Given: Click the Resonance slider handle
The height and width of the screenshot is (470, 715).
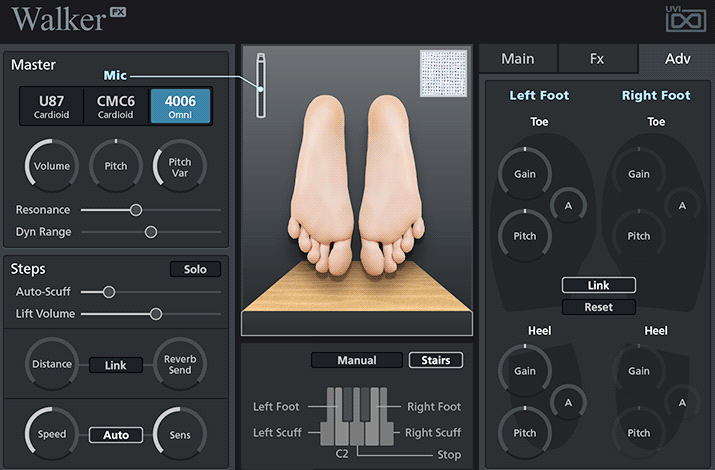Looking at the screenshot, I should [136, 210].
